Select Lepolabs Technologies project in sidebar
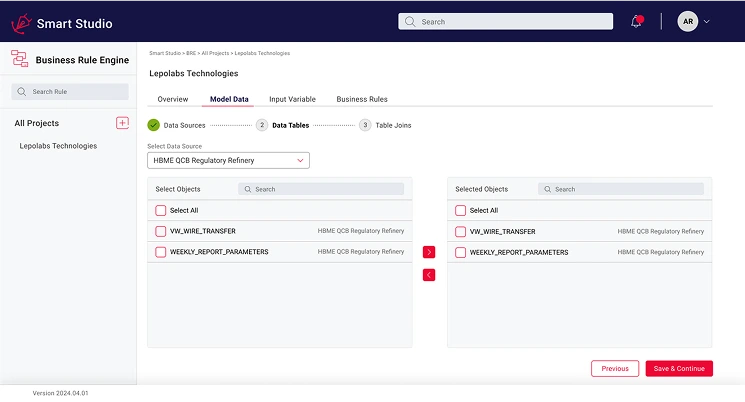Viewport: 745px width, 402px height. click(58, 146)
